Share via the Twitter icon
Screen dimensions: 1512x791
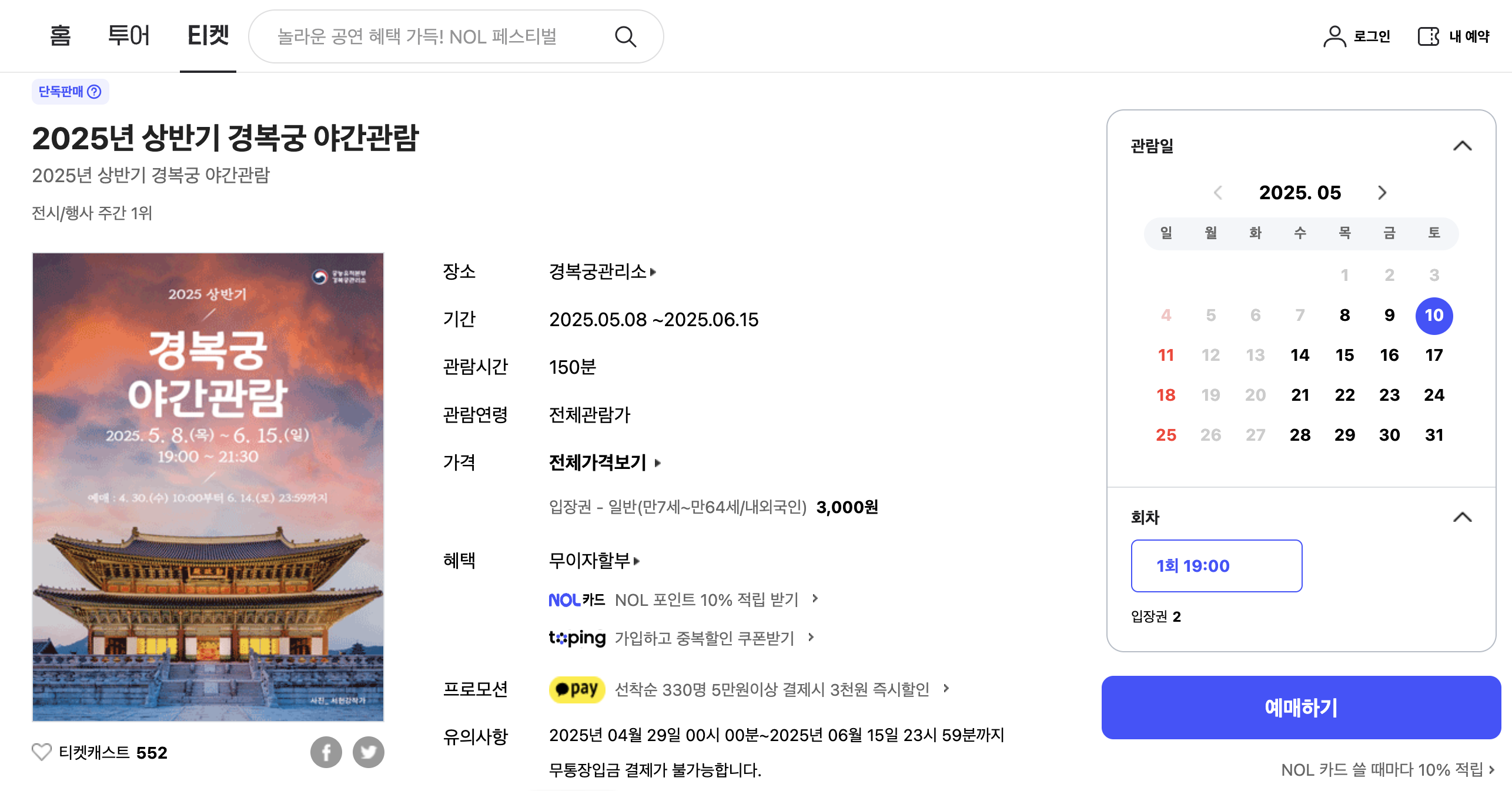[369, 752]
